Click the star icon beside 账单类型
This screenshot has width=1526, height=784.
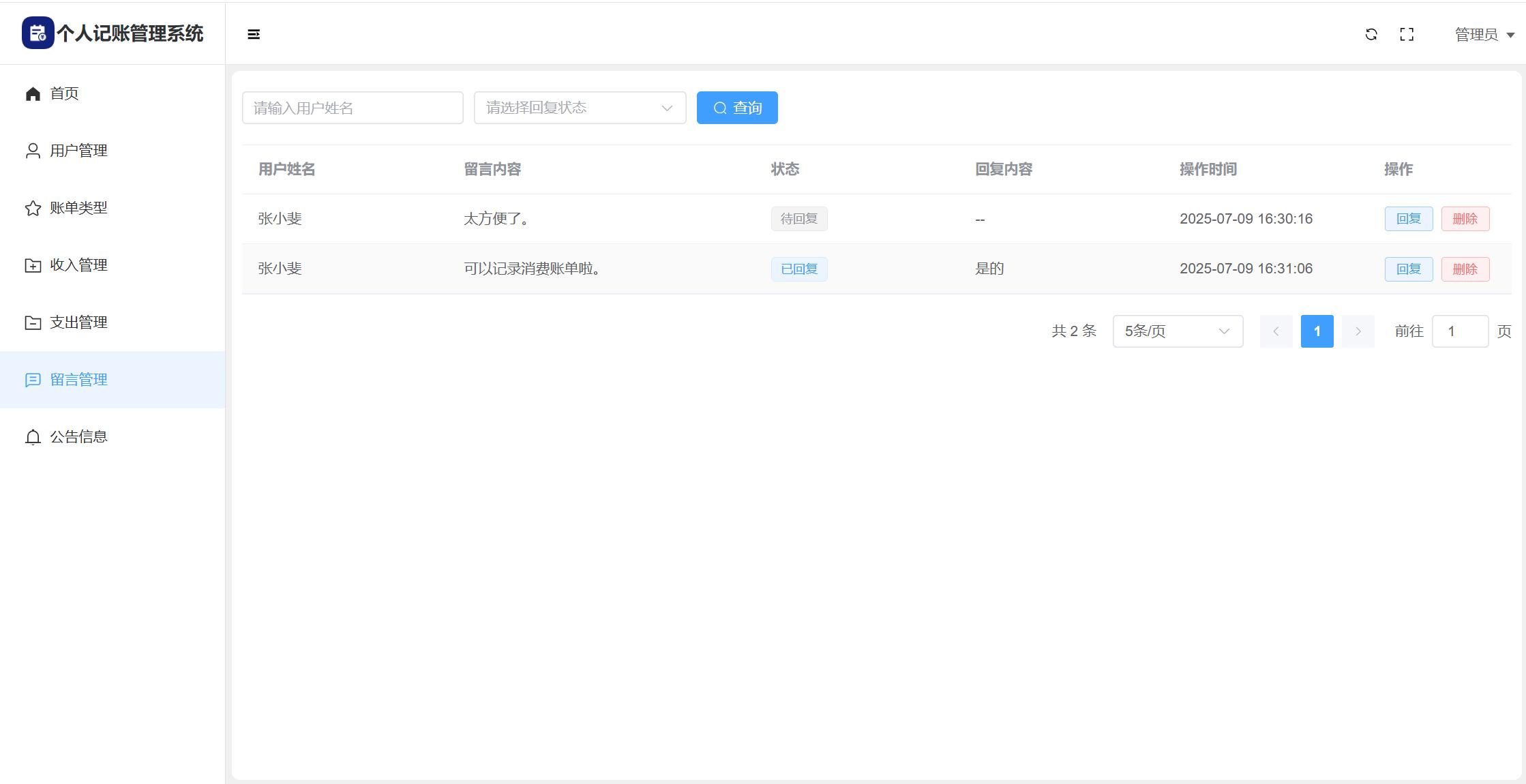pyautogui.click(x=33, y=208)
